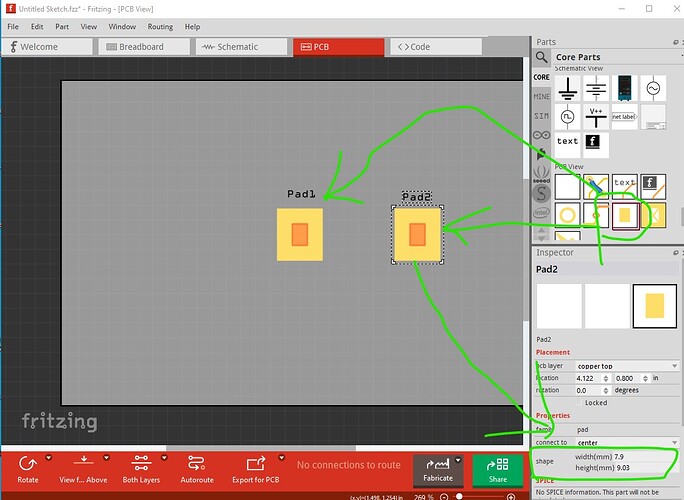
Task: Pick the power supply device part
Action: [x=625, y=88]
